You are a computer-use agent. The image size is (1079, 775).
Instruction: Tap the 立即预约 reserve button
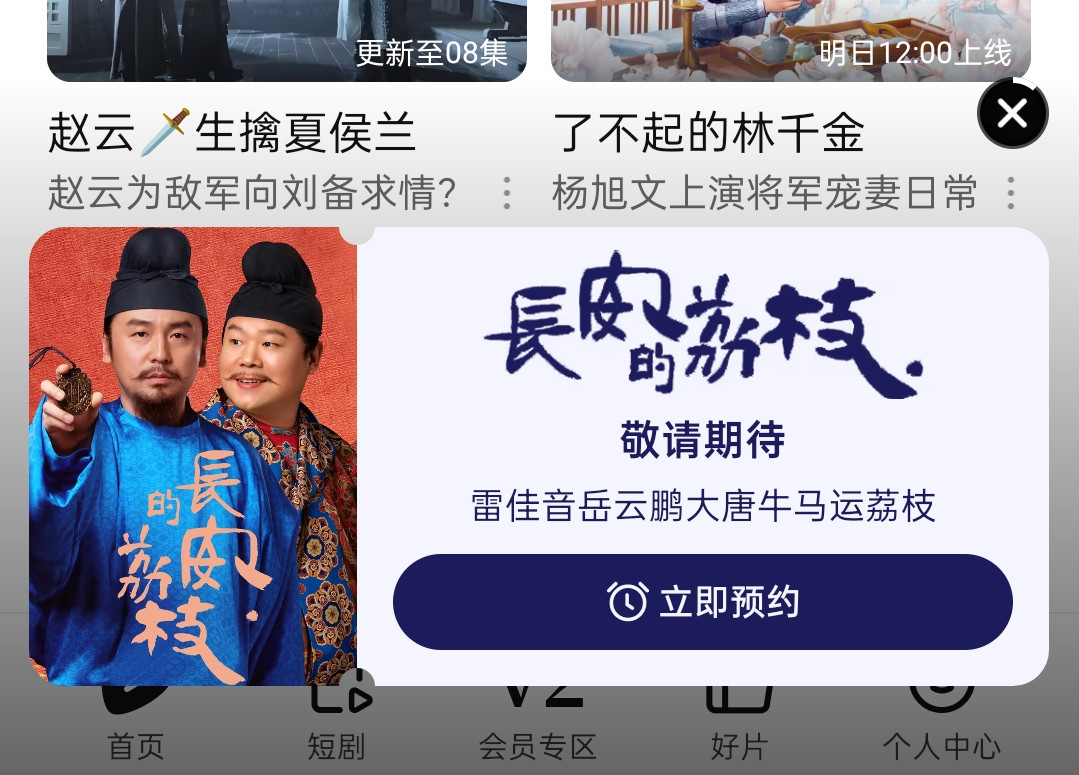pos(703,602)
